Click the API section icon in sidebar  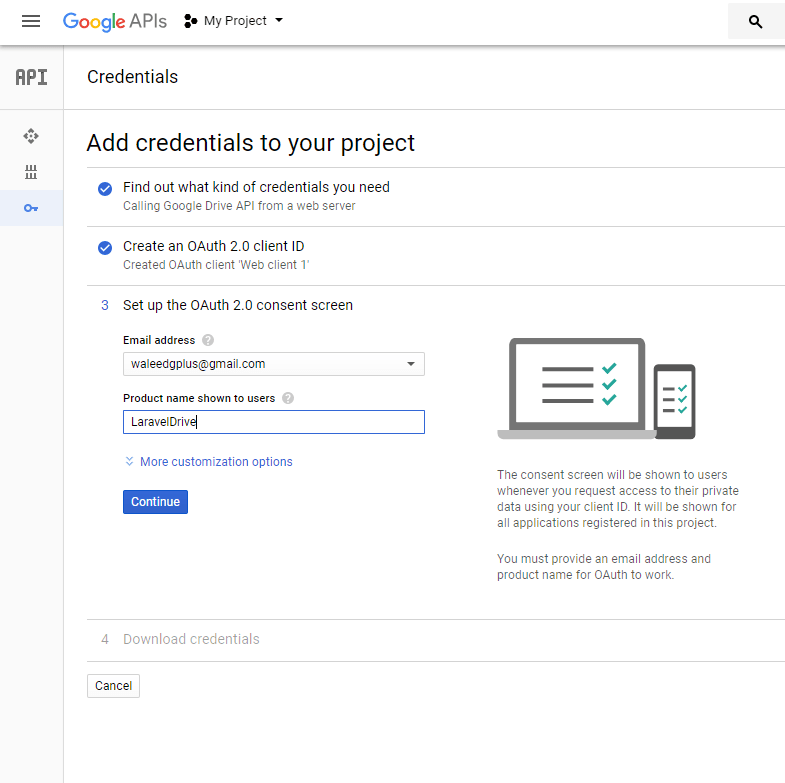point(32,77)
